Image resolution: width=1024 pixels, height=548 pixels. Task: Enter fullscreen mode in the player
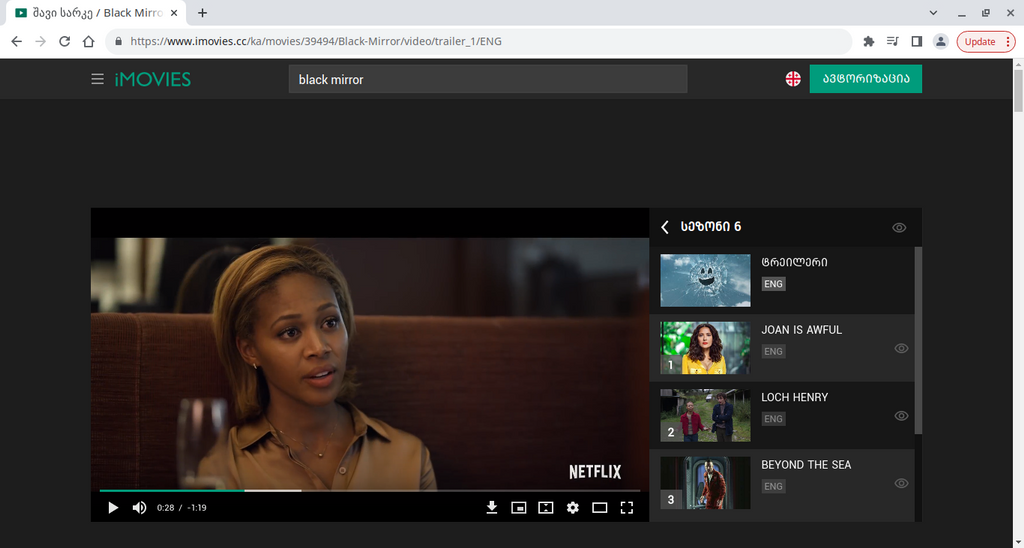tap(627, 508)
